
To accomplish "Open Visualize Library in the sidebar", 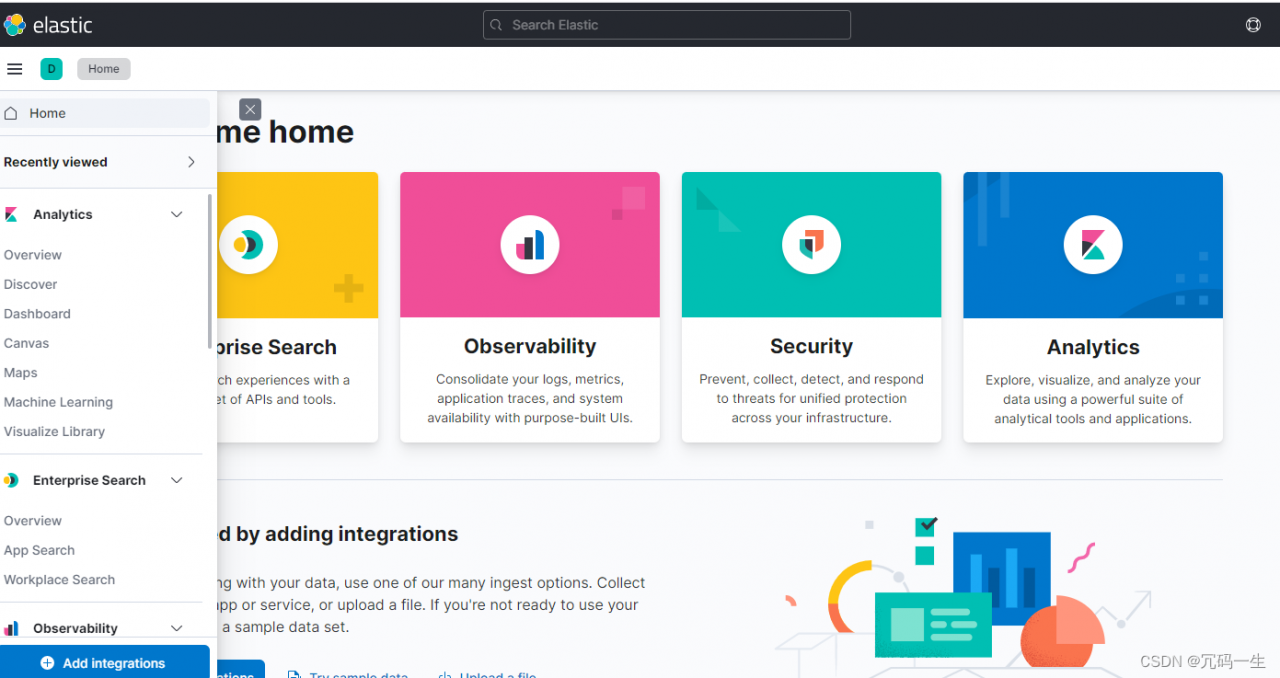I will (x=54, y=431).
